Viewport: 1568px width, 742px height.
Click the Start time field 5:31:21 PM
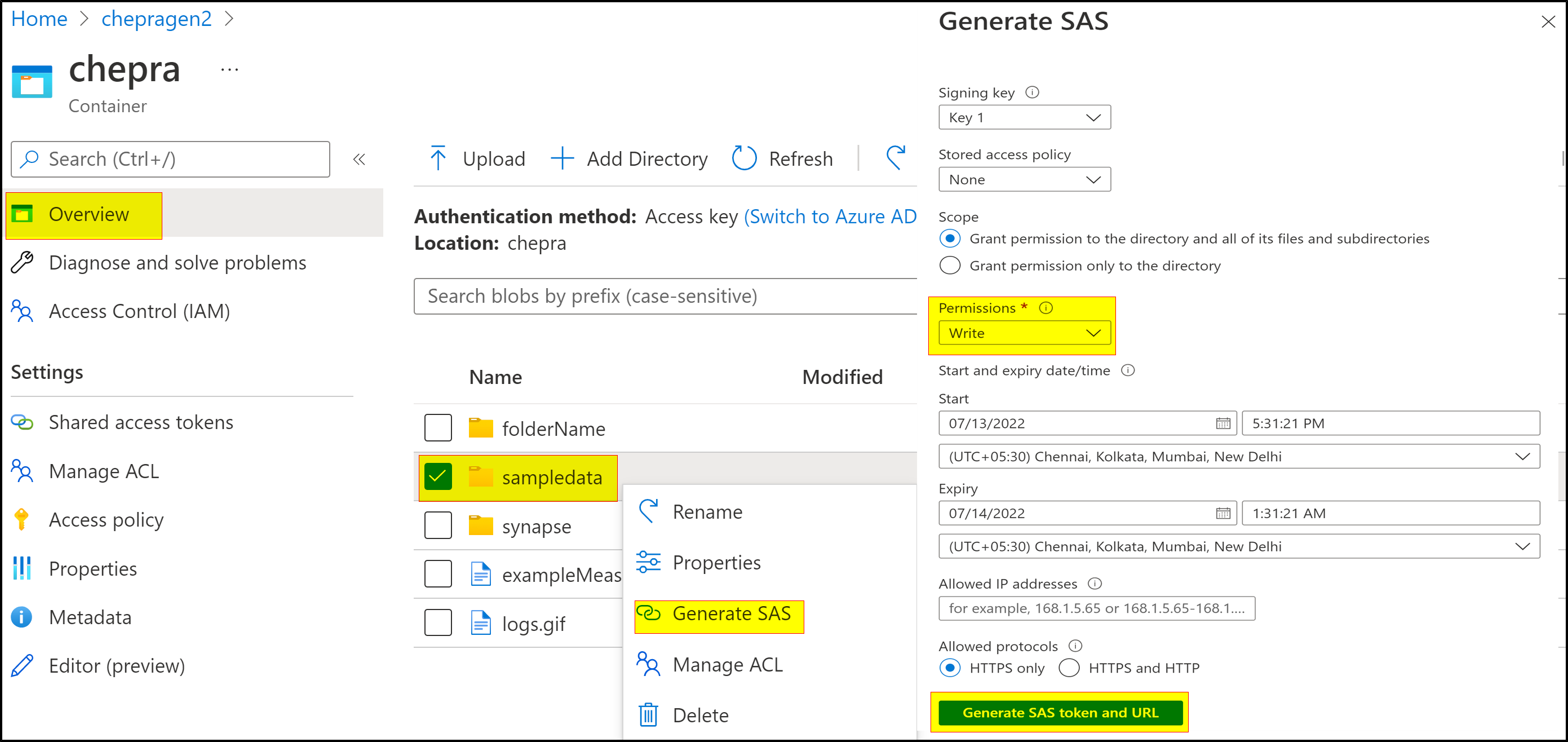(x=1391, y=423)
